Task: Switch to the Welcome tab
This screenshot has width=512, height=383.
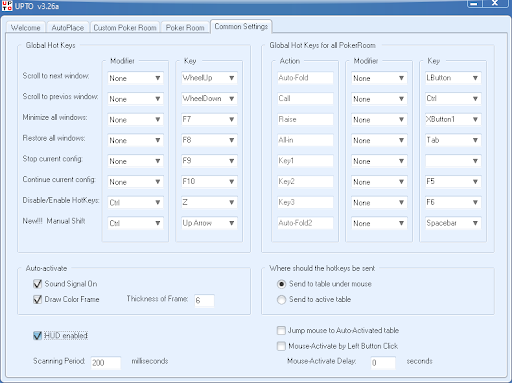Action: coord(25,27)
